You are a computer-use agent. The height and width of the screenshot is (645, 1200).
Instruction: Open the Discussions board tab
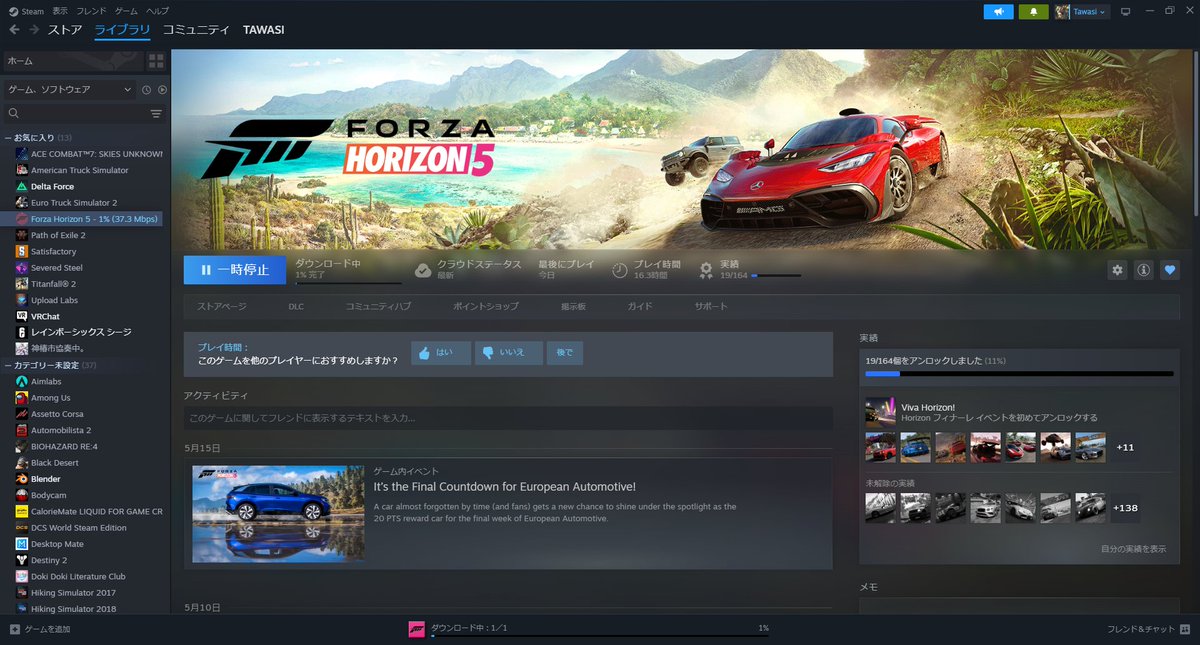[x=573, y=307]
